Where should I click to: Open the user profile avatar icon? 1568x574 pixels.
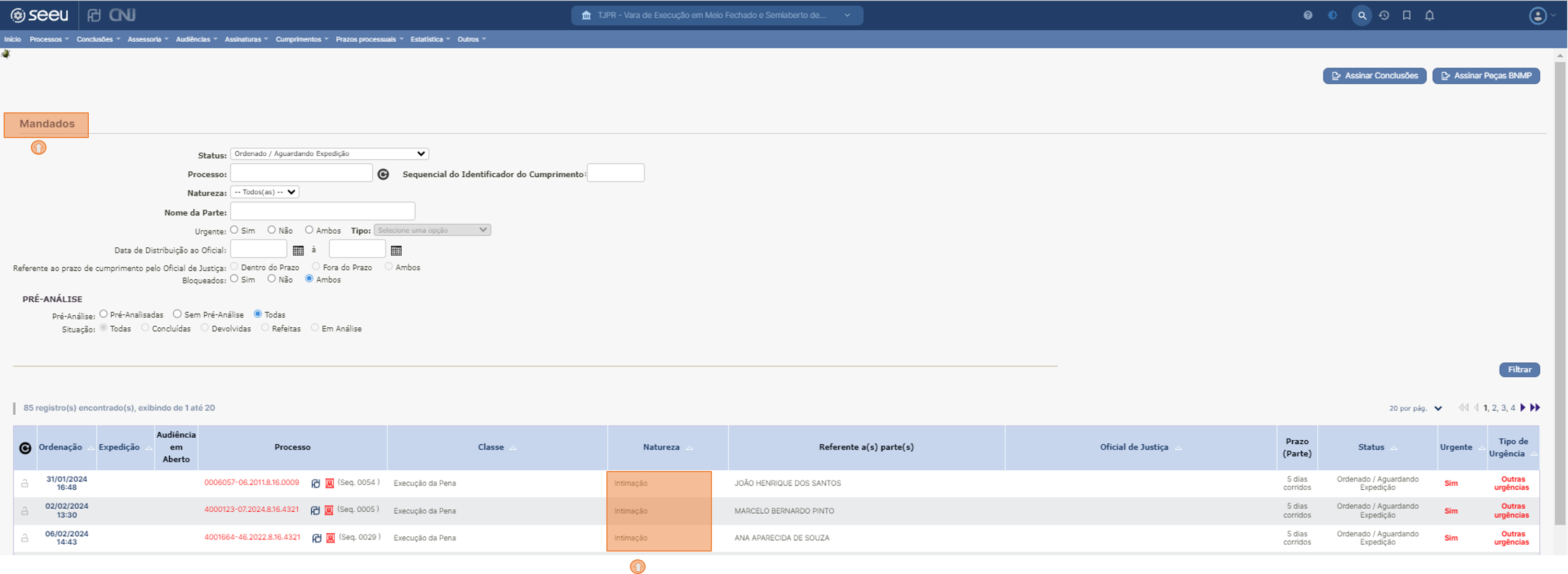coord(1538,15)
